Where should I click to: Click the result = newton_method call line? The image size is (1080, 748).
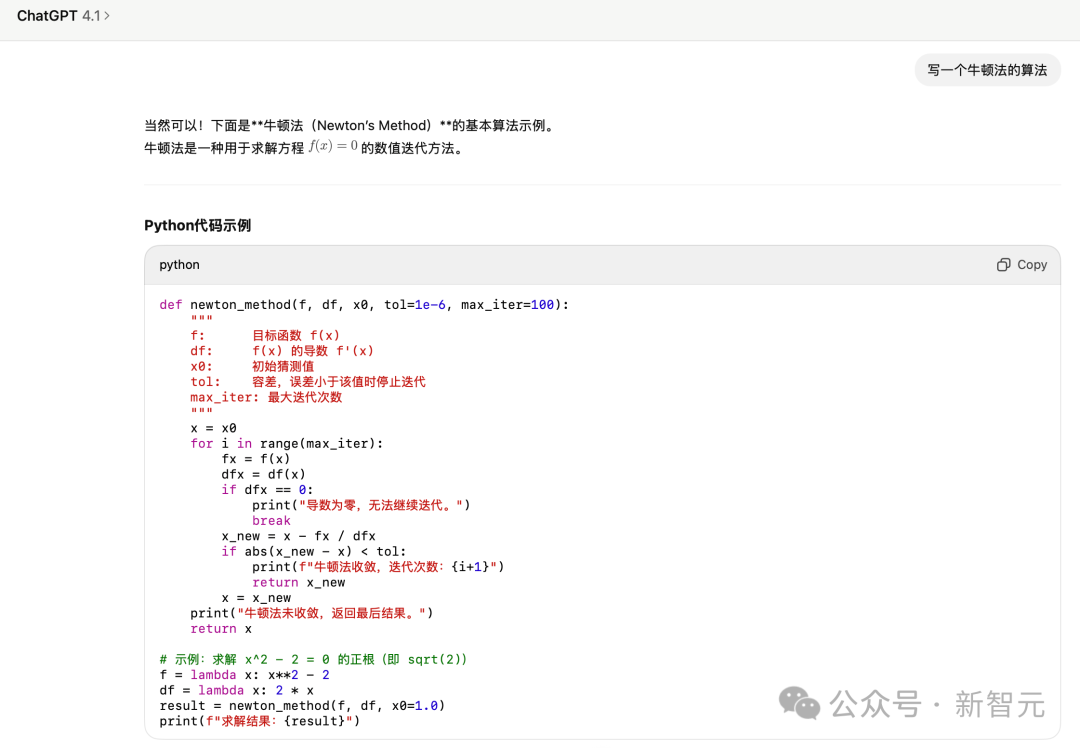click(301, 705)
